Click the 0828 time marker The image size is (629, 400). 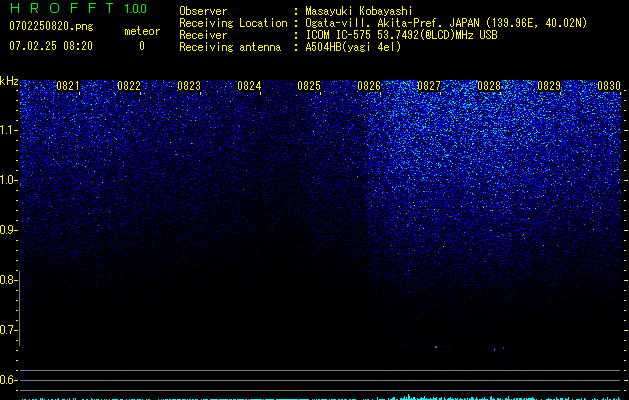pyautogui.click(x=489, y=86)
